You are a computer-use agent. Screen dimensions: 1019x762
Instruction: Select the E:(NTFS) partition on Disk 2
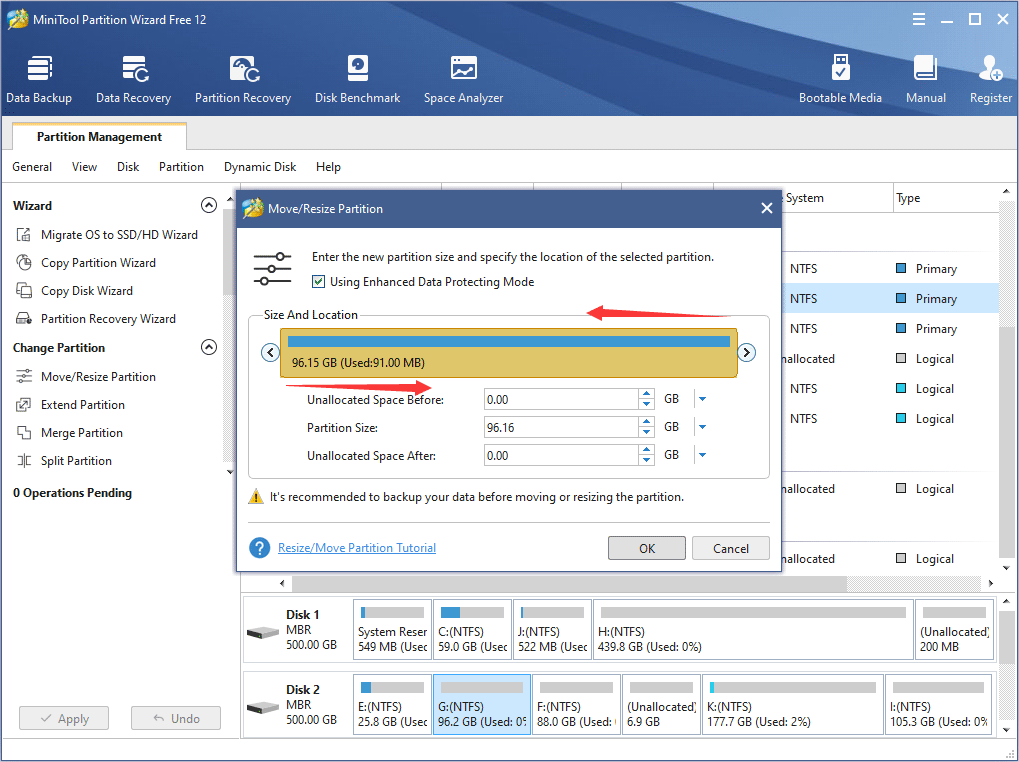tap(393, 704)
